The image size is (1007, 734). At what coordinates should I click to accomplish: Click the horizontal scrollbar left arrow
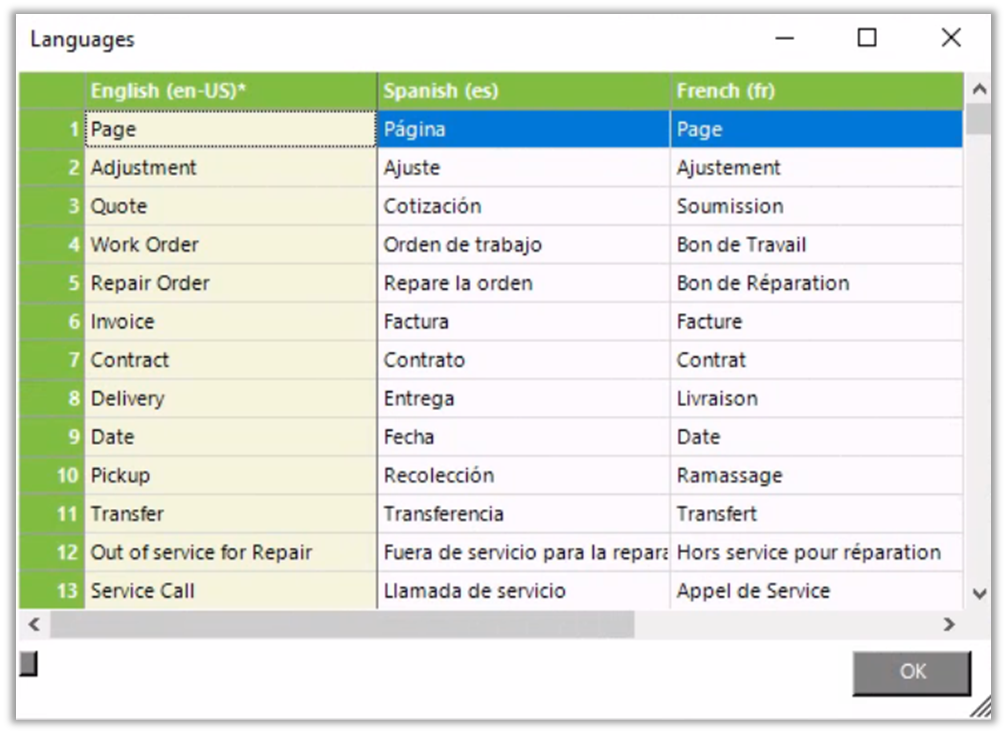pyautogui.click(x=33, y=624)
